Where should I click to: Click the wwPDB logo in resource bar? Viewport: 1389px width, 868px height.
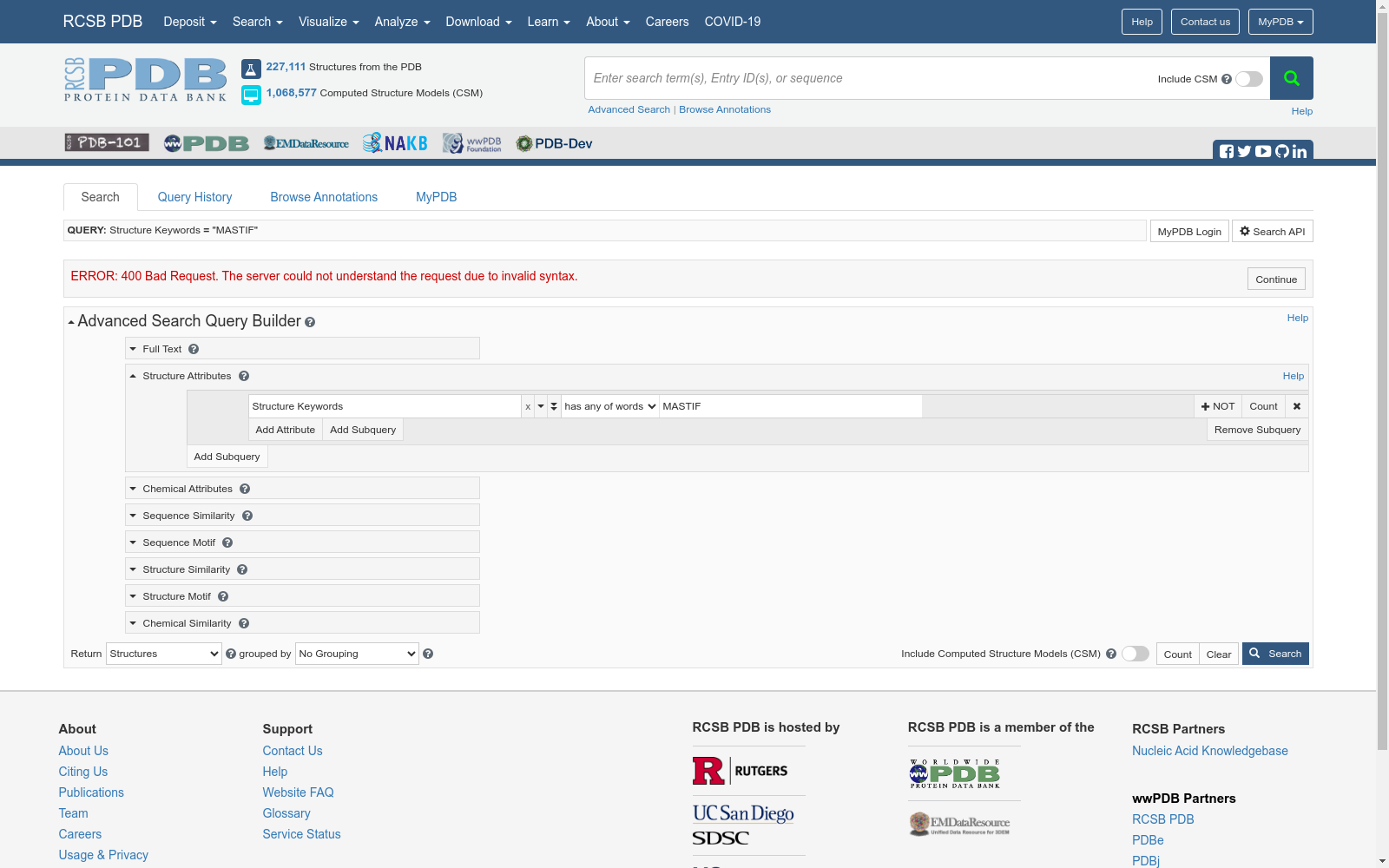207,143
